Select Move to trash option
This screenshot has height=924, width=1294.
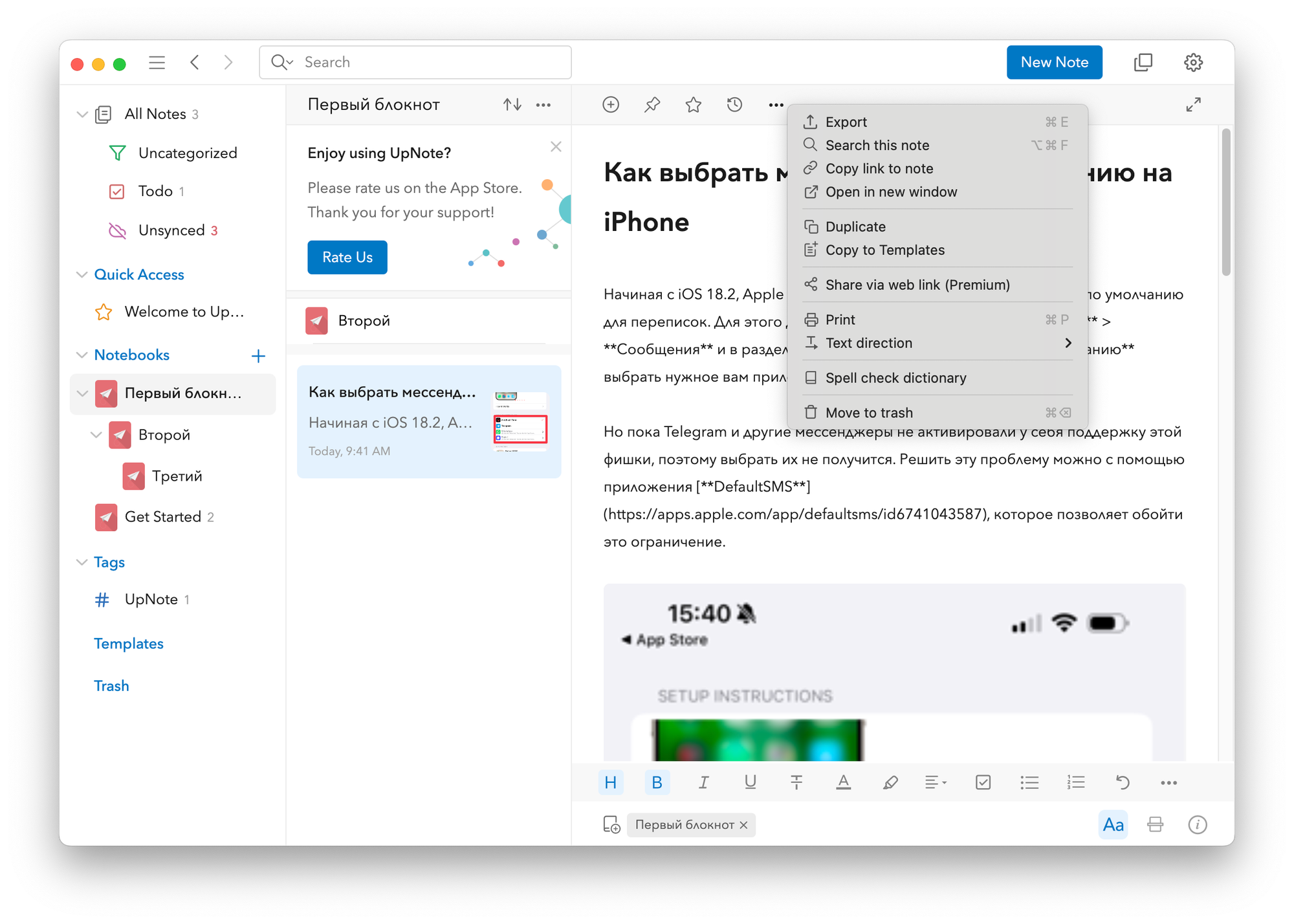(869, 413)
